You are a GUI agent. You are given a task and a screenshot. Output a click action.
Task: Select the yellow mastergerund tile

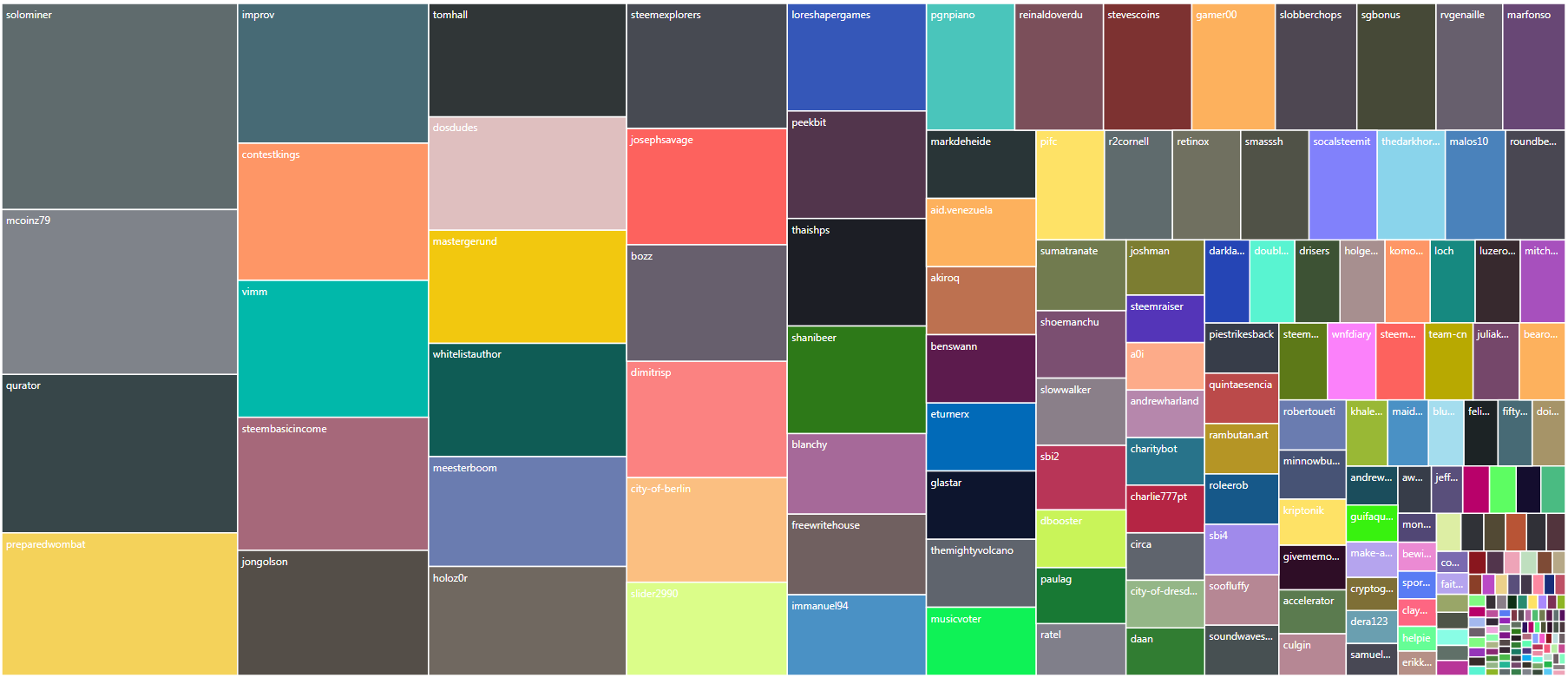point(528,286)
